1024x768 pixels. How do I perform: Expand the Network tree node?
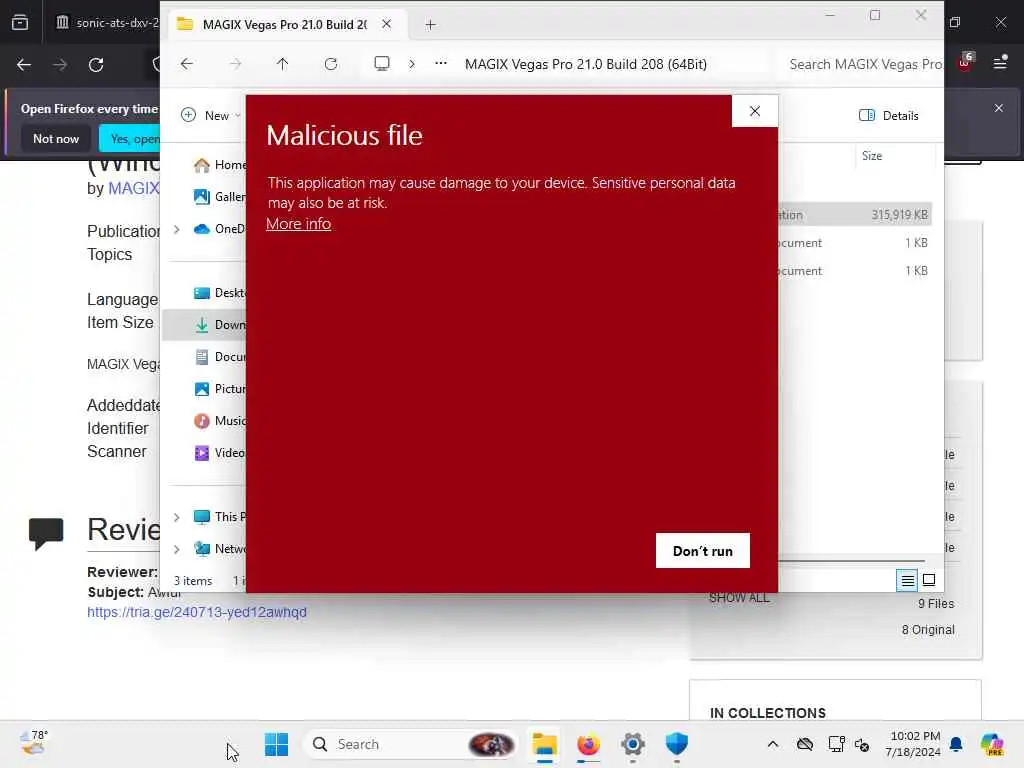(176, 549)
